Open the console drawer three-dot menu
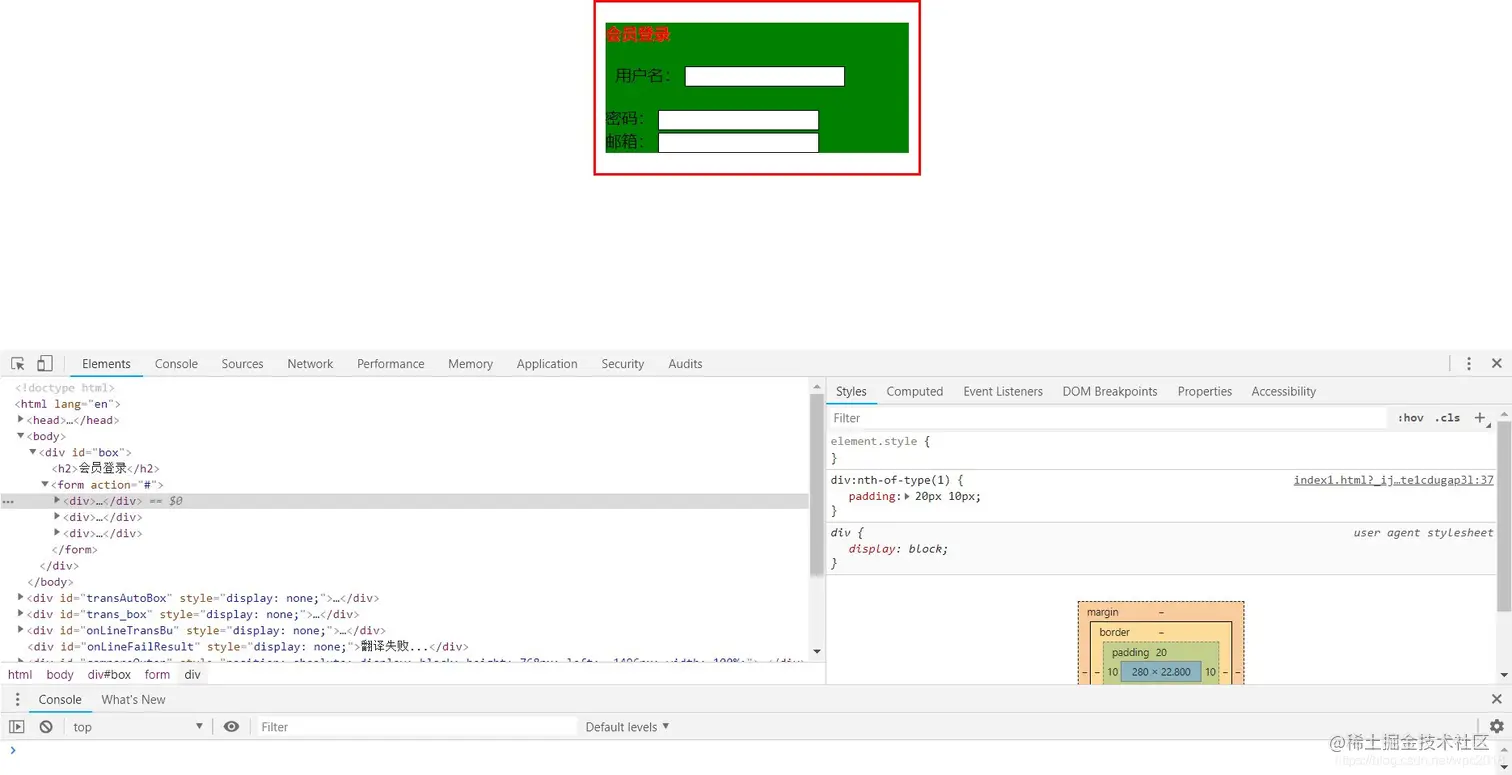1512x775 pixels. (17, 699)
